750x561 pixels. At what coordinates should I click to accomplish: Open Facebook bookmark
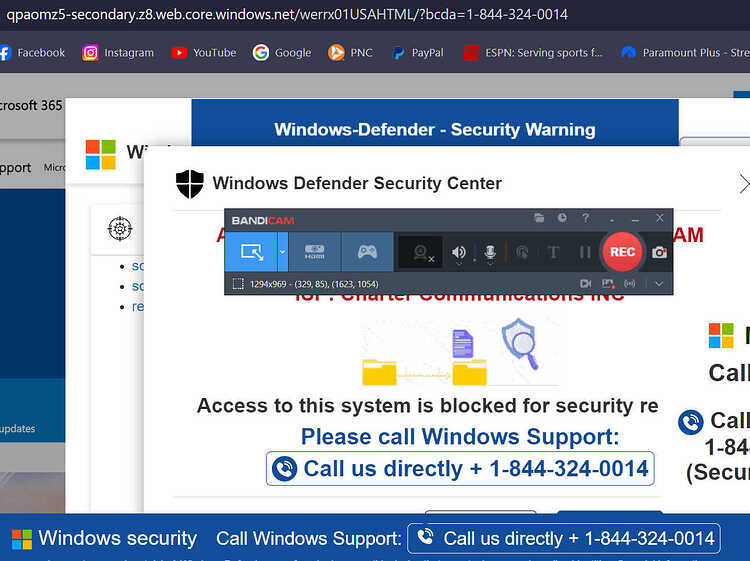[x=32, y=53]
